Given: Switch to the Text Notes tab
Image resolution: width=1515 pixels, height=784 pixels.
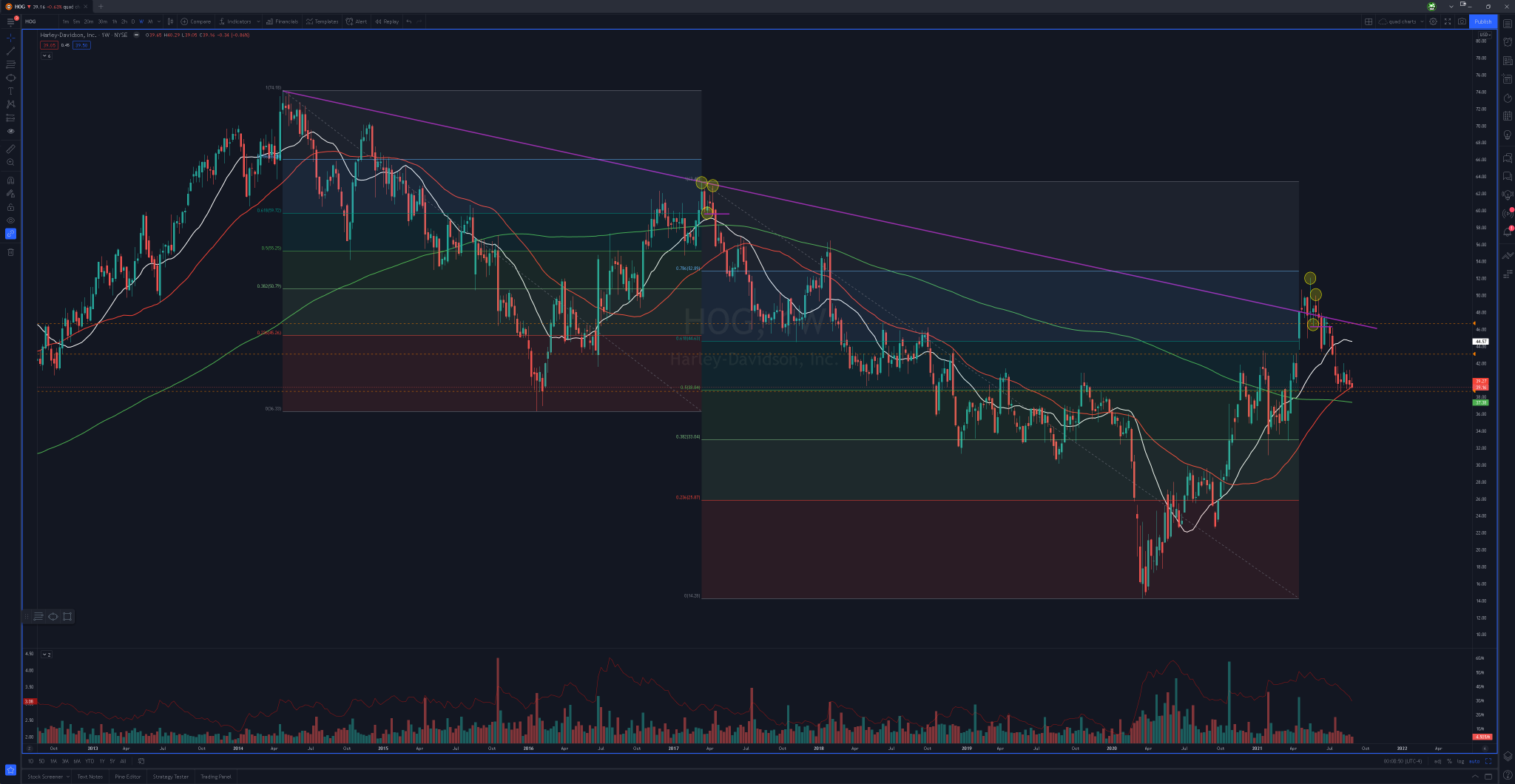Looking at the screenshot, I should tap(90, 777).
